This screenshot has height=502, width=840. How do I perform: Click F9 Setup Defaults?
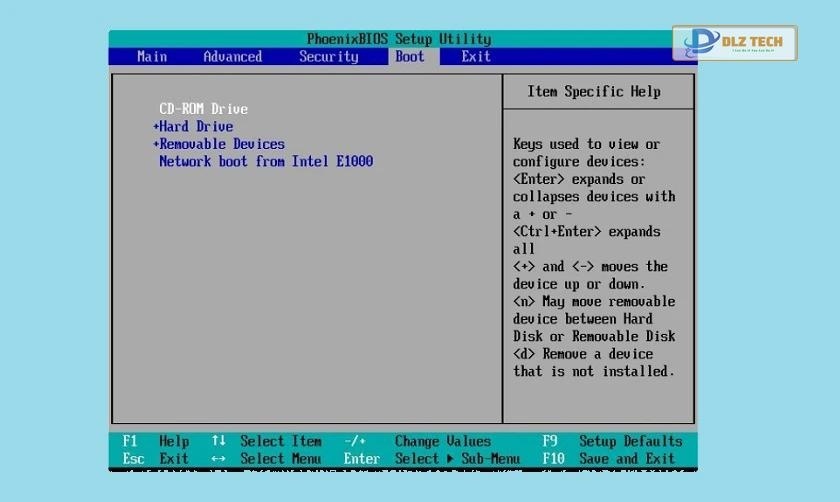pos(612,441)
